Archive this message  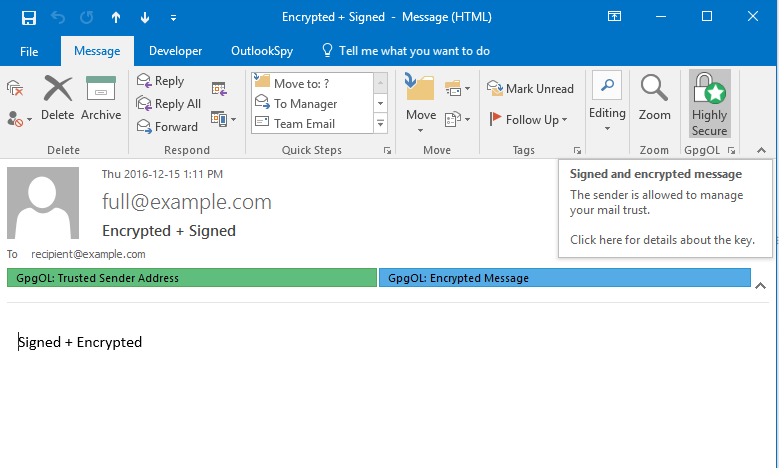click(101, 99)
